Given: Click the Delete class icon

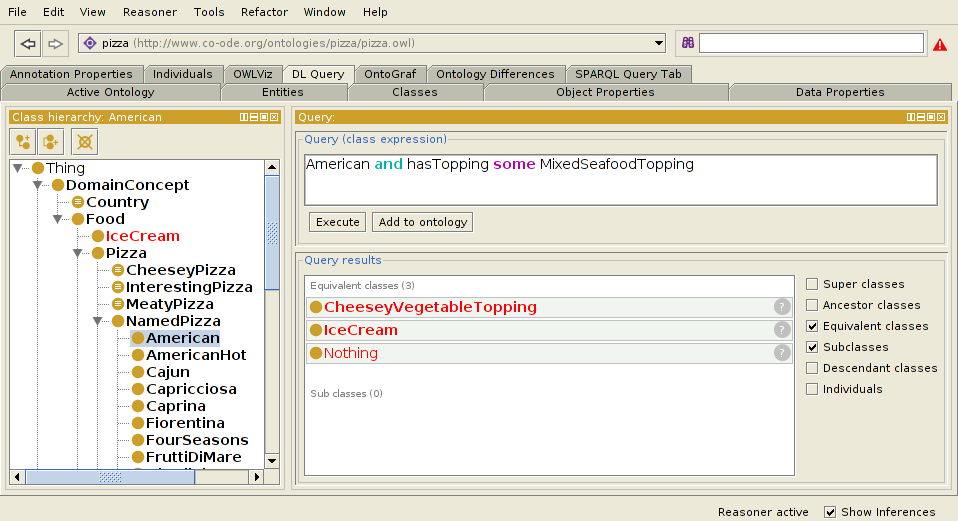Looking at the screenshot, I should (85, 142).
